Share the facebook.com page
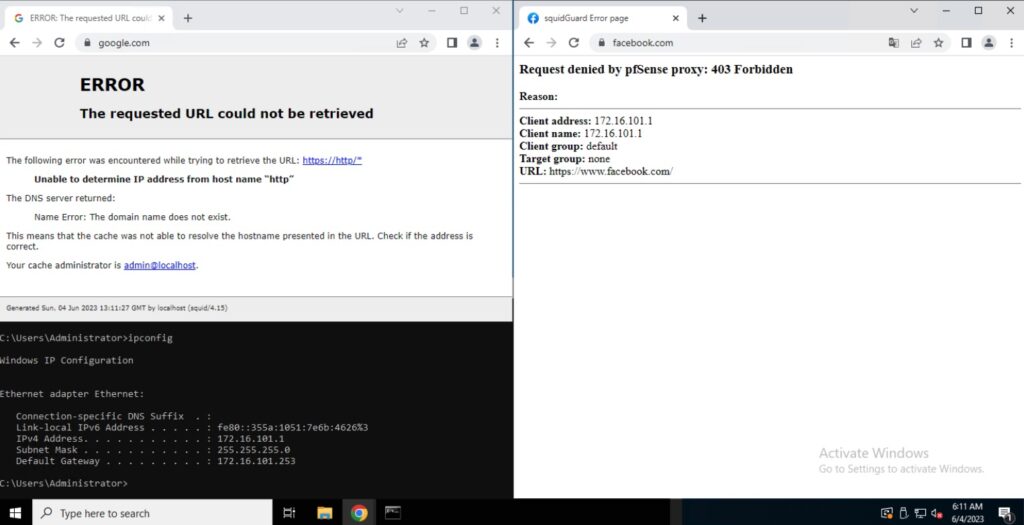 click(x=916, y=42)
